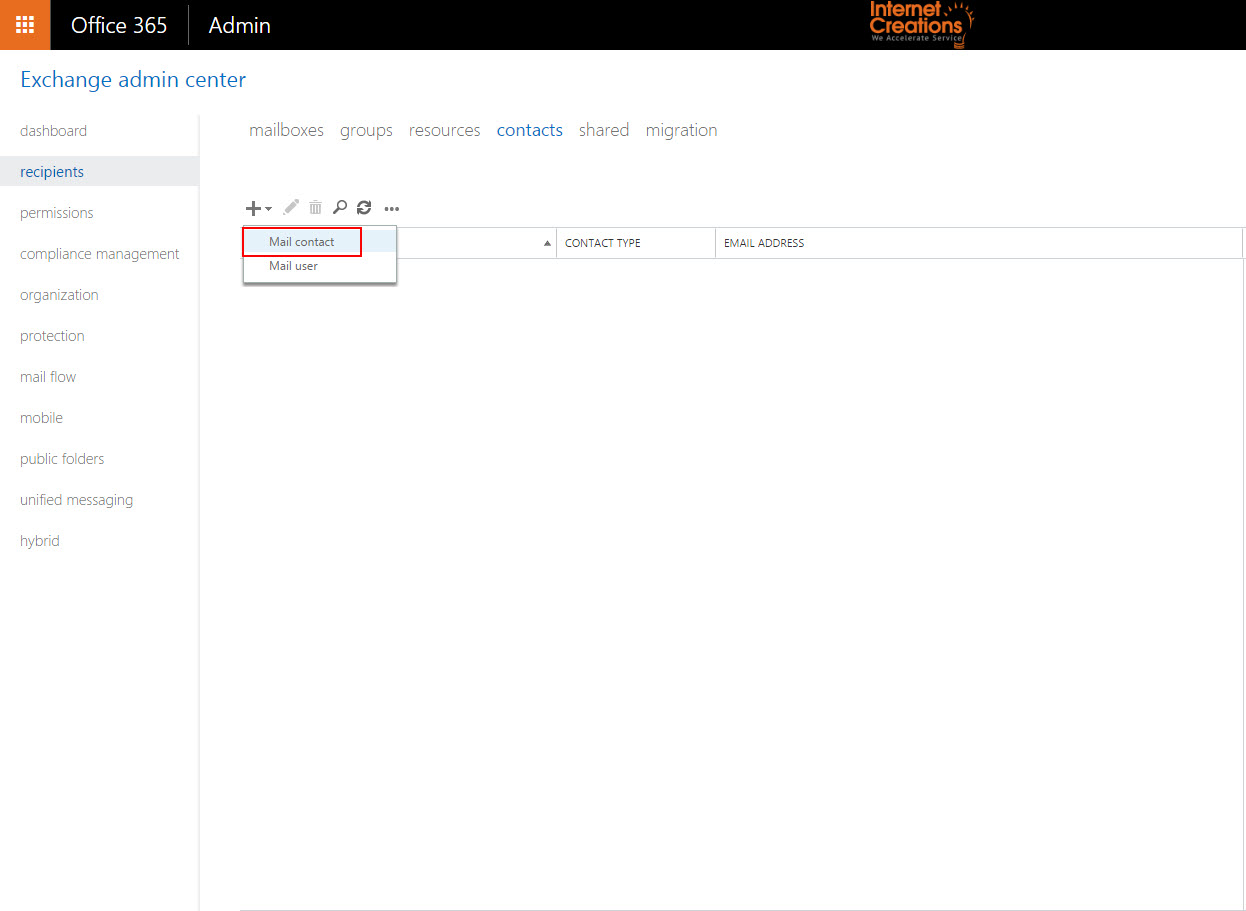
Task: Open permissions in the left navigation
Action: (57, 213)
